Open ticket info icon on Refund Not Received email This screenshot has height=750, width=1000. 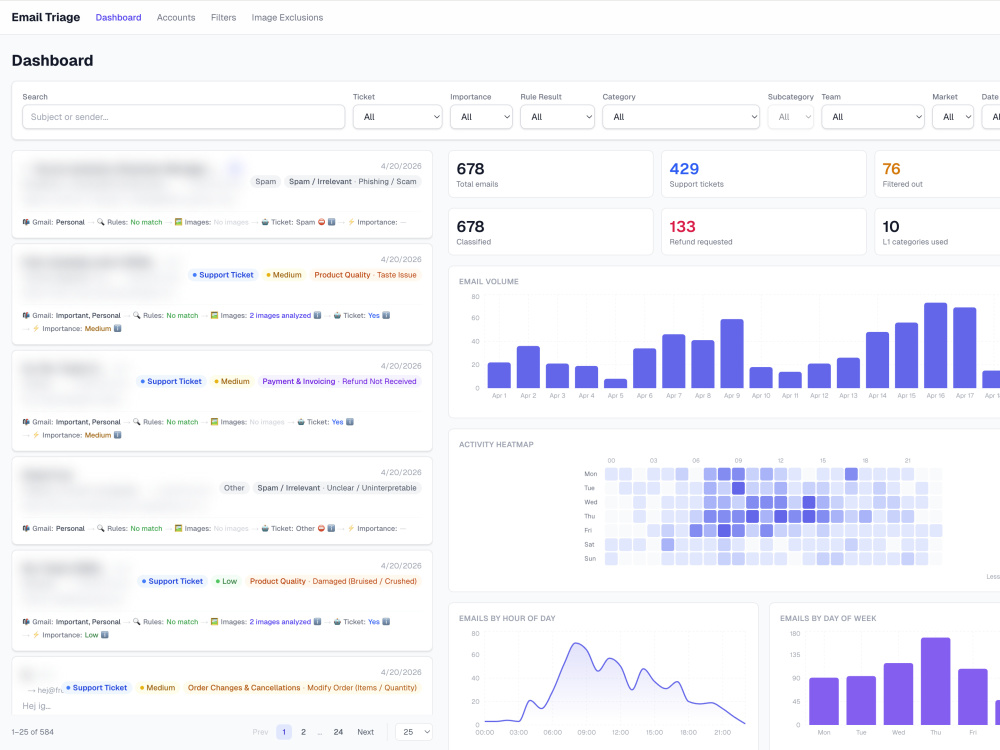pos(350,422)
